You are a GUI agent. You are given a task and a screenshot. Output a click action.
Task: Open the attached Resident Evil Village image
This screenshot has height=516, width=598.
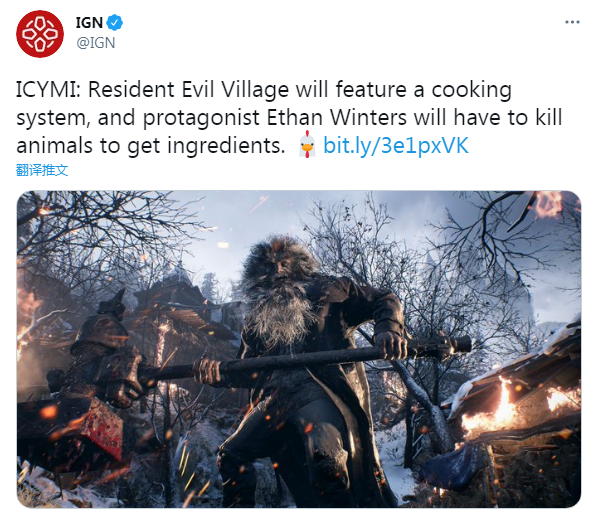299,349
